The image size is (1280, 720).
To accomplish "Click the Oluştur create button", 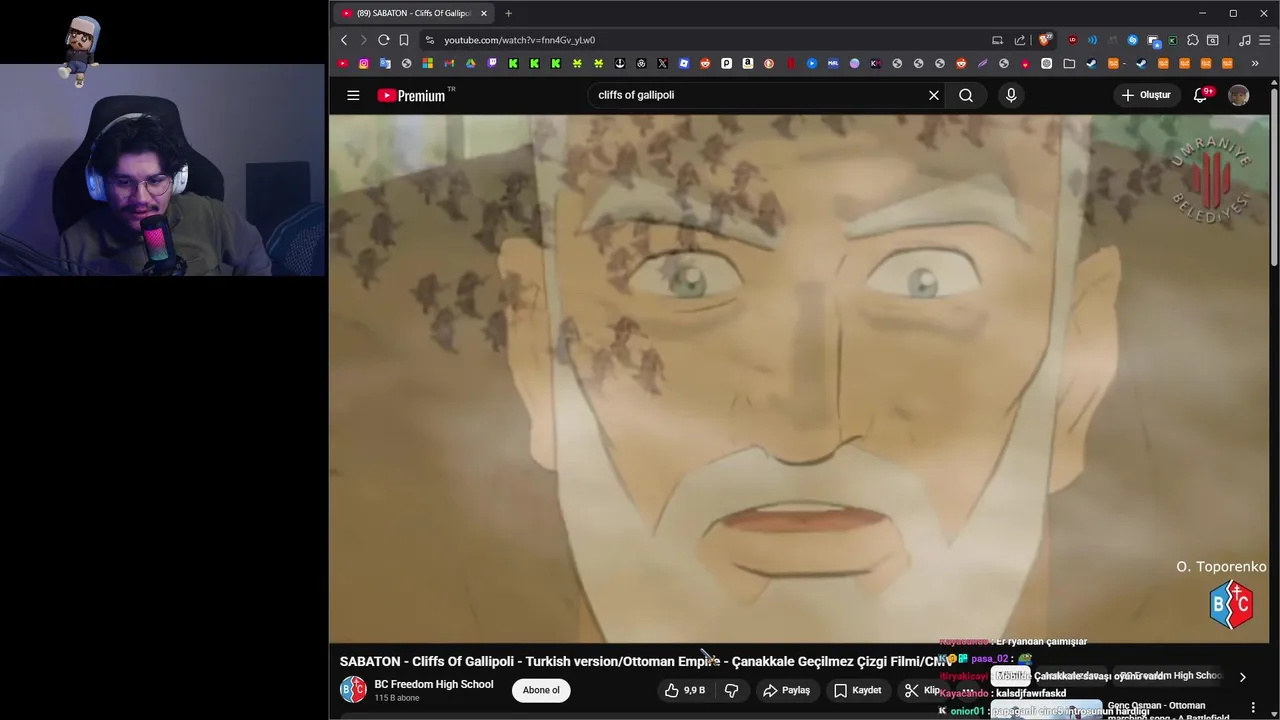I will point(1146,95).
